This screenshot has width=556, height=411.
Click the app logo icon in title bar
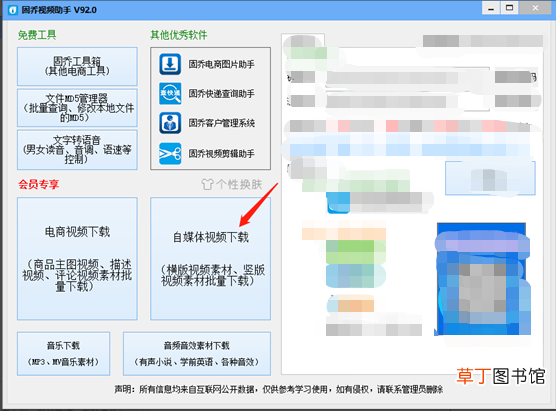[13, 10]
